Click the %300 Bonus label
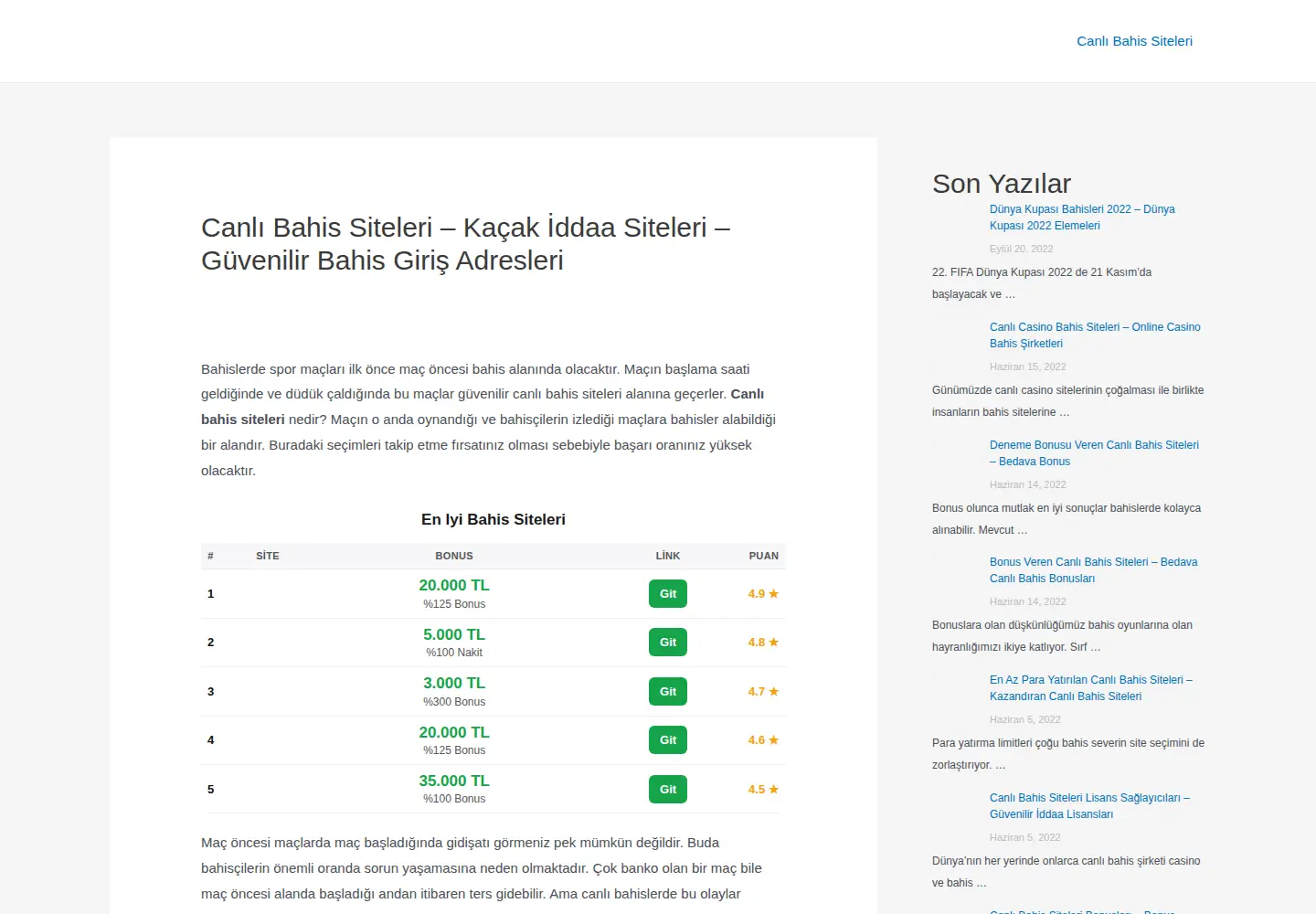The width and height of the screenshot is (1316, 914). (x=454, y=702)
